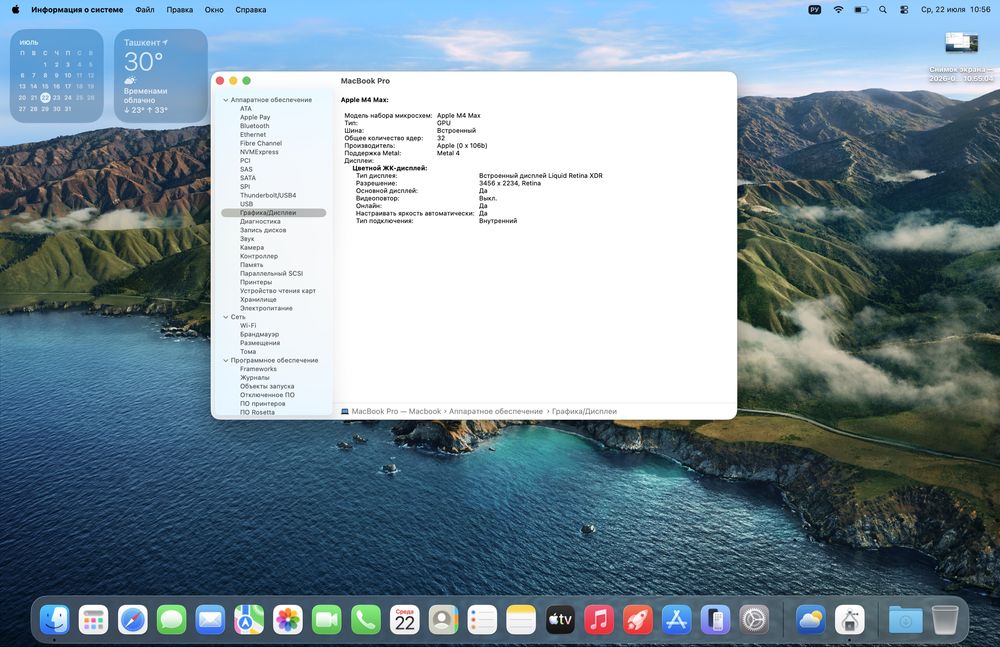The width and height of the screenshot is (1000, 647).
Task: Select Хранилище in the sidebar
Action: 258,299
